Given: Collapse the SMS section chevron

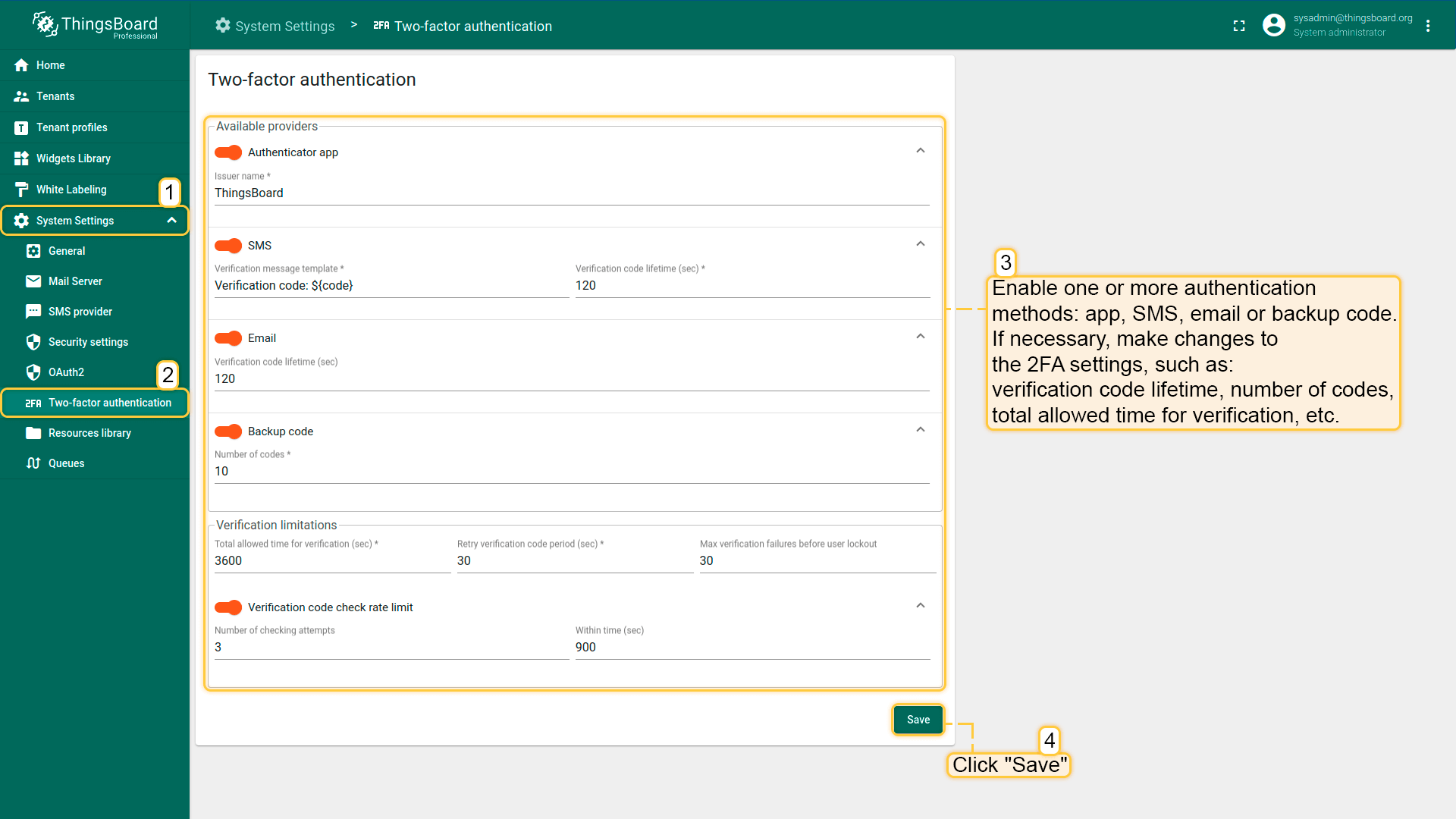Looking at the screenshot, I should 921,244.
